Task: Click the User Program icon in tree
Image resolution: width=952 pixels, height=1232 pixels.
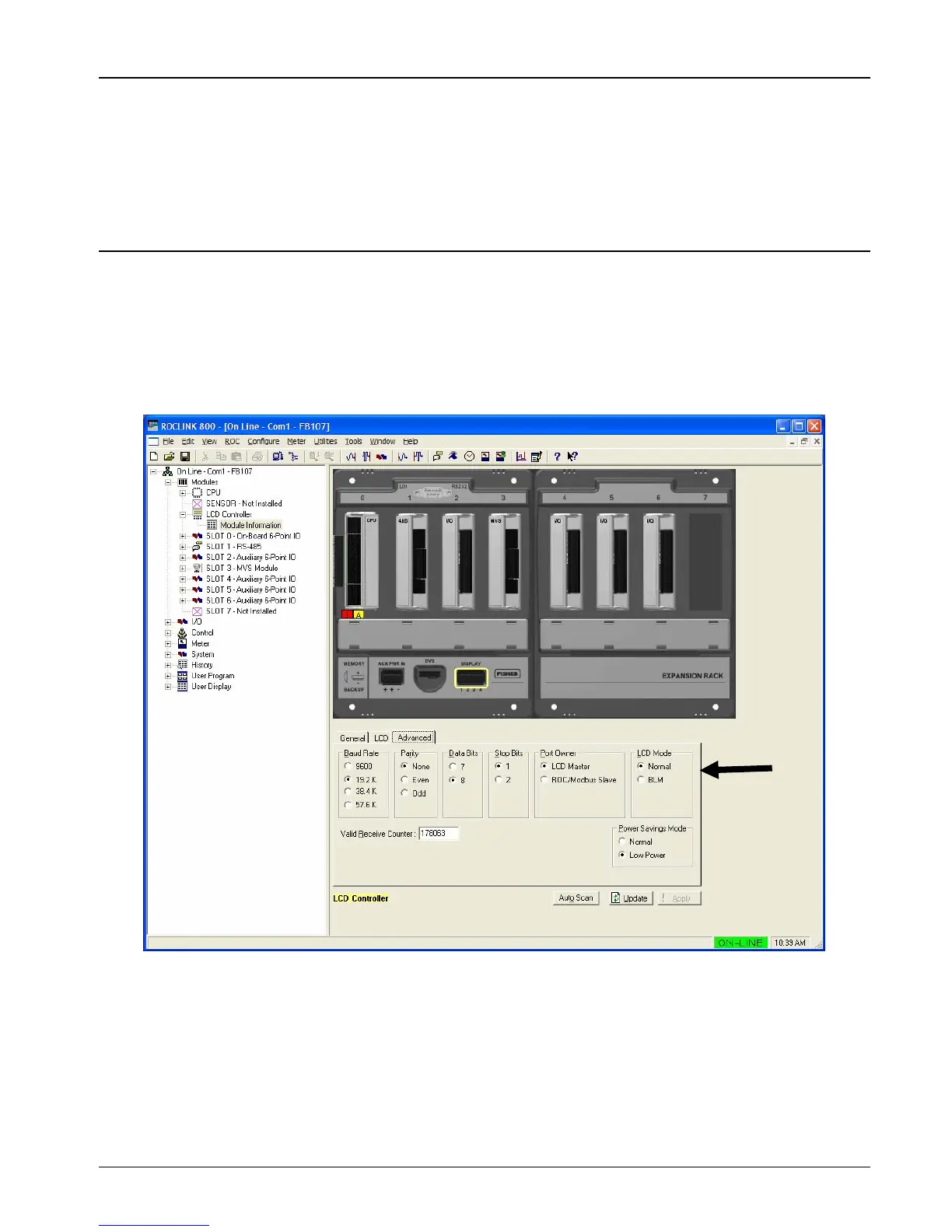Action: [183, 676]
